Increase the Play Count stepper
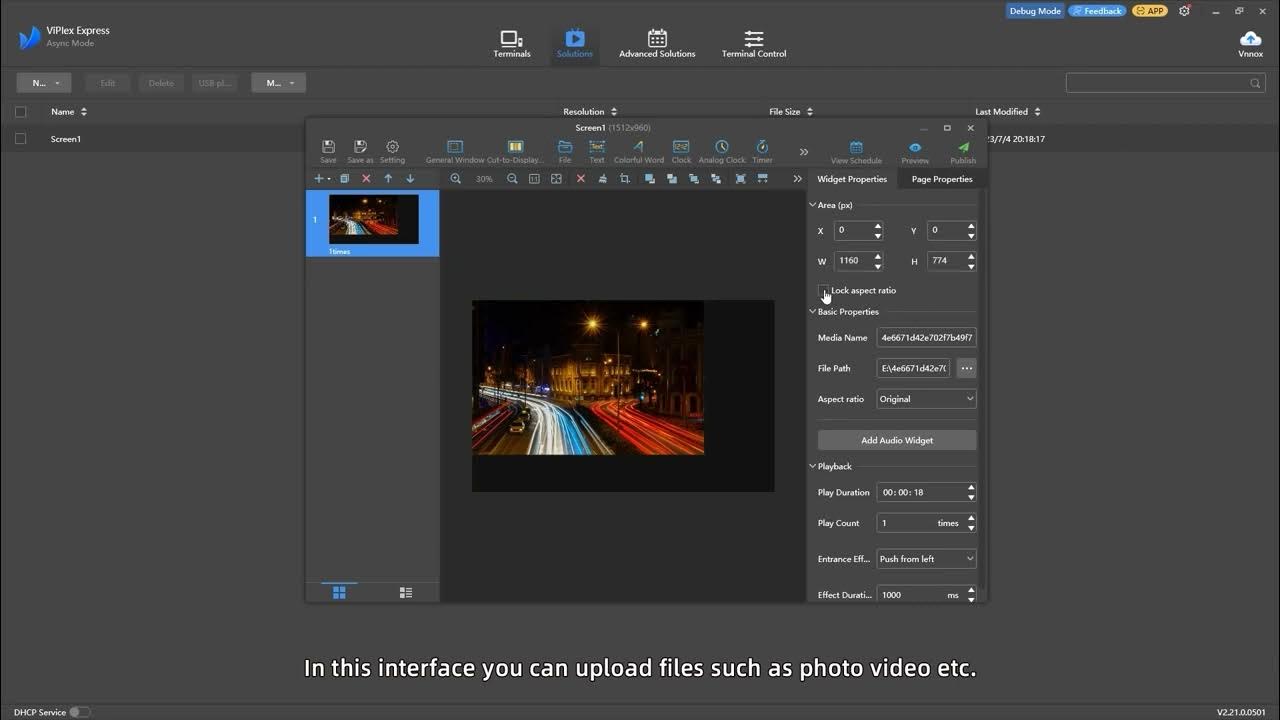 pyautogui.click(x=971, y=518)
